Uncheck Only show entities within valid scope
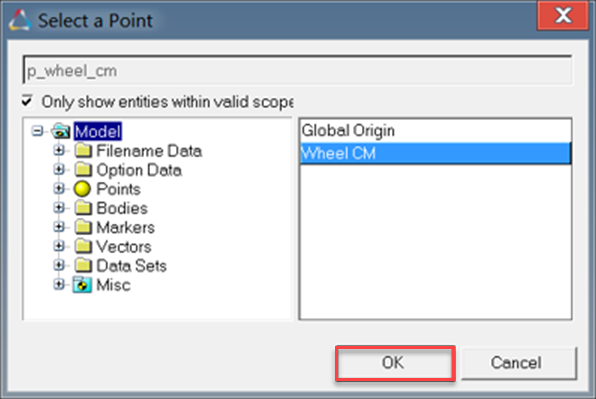 27,101
